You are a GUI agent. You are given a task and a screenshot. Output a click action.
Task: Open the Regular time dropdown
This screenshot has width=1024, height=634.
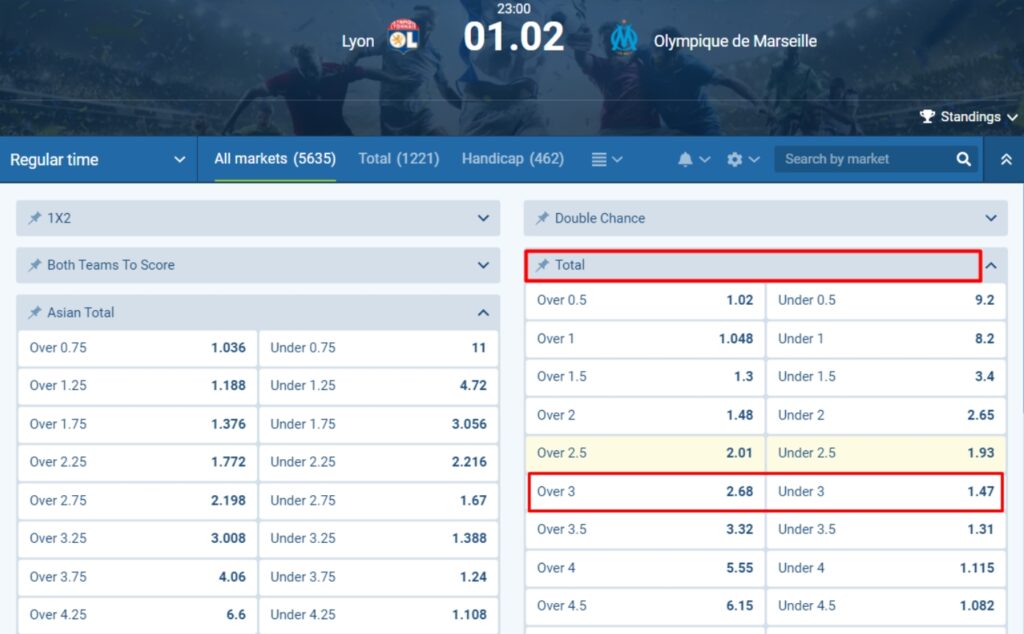click(98, 159)
